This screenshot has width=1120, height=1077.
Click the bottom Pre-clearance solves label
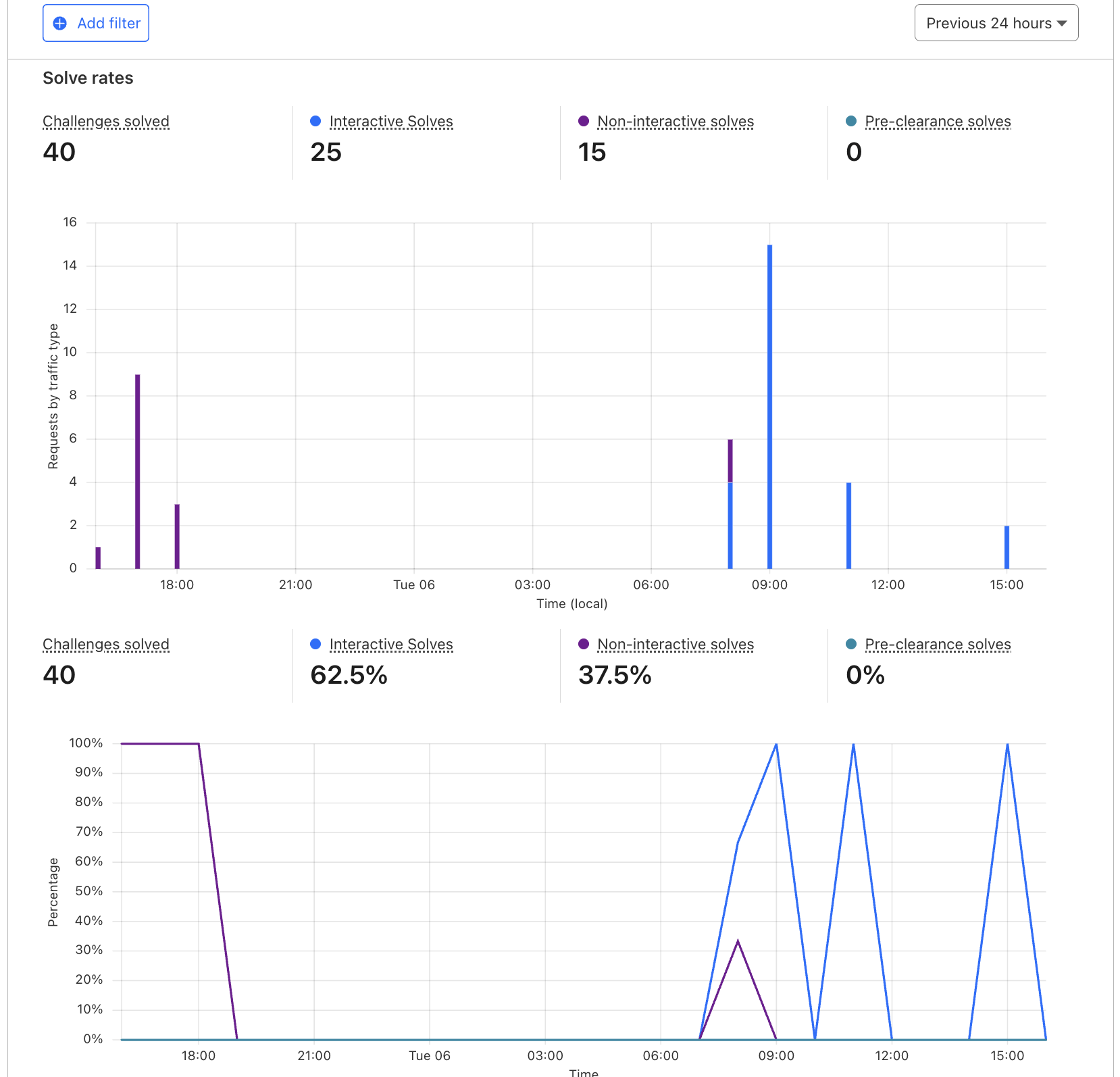[x=938, y=645]
